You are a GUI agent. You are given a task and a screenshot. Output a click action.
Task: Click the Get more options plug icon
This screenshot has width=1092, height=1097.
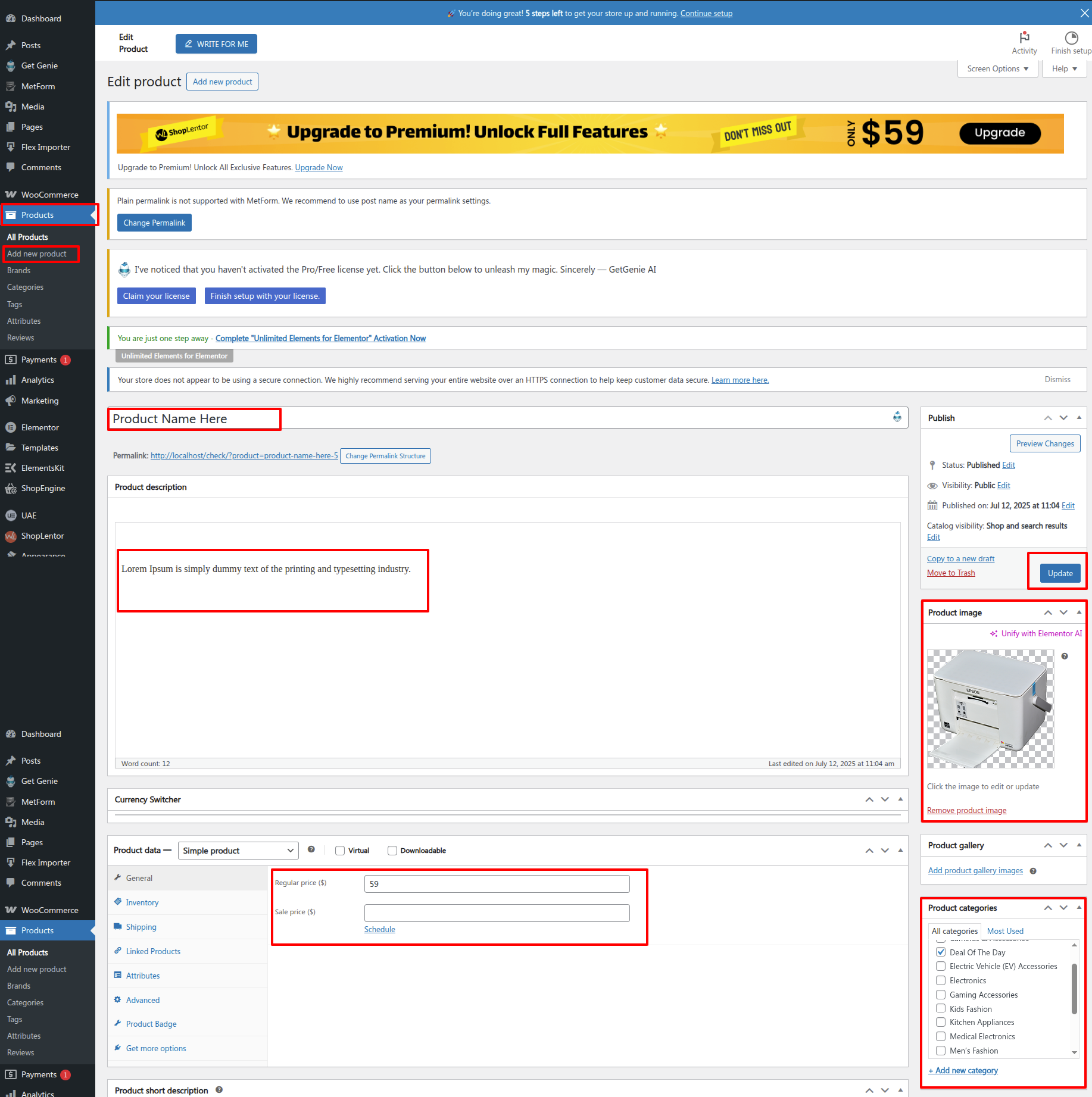click(x=118, y=1048)
